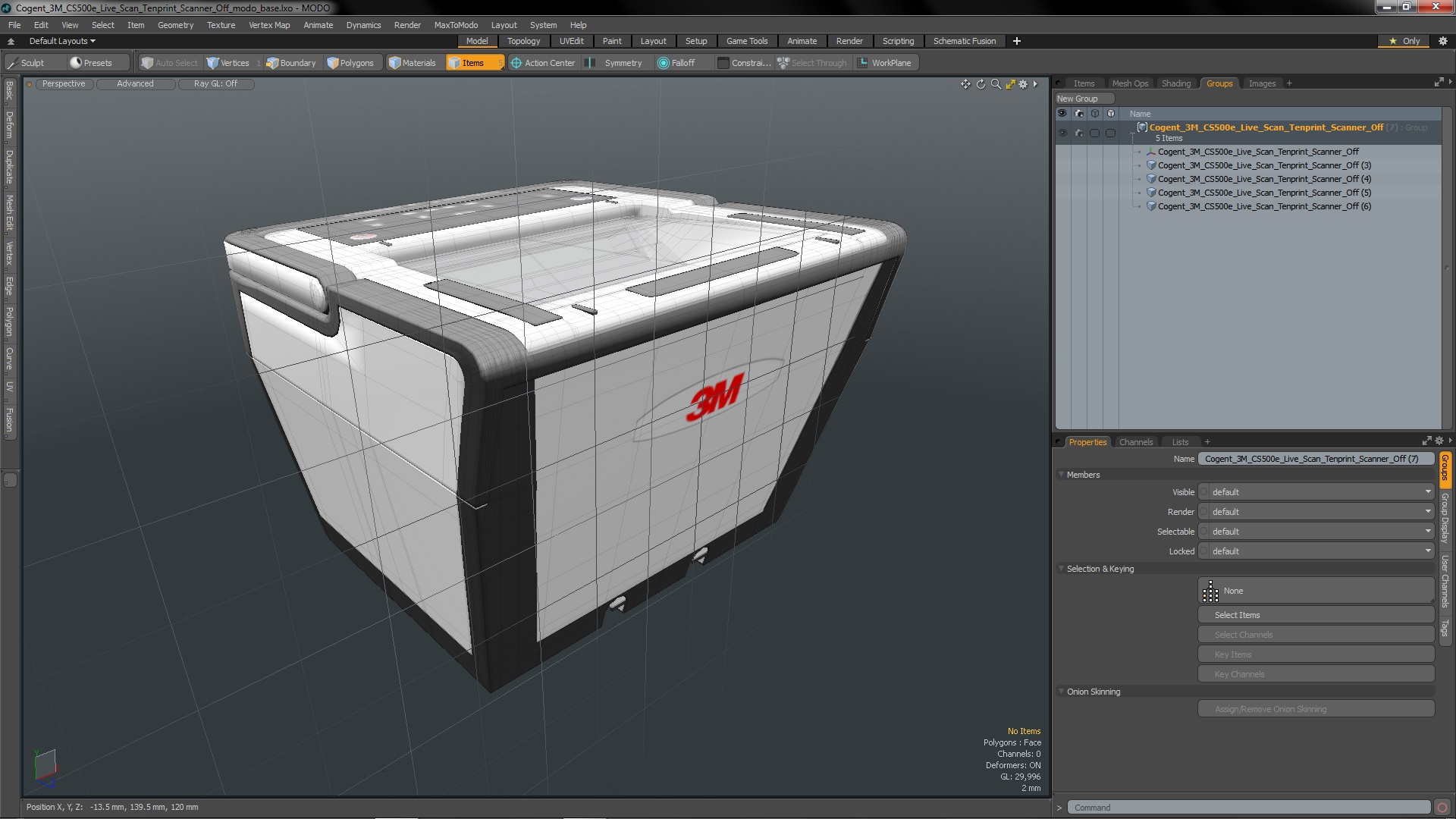1456x819 pixels.
Task: Select the Cogent_3M_CS500e_Live_Scan_Tenprint_Scanner_Off (6) mesh item
Action: tap(1264, 206)
